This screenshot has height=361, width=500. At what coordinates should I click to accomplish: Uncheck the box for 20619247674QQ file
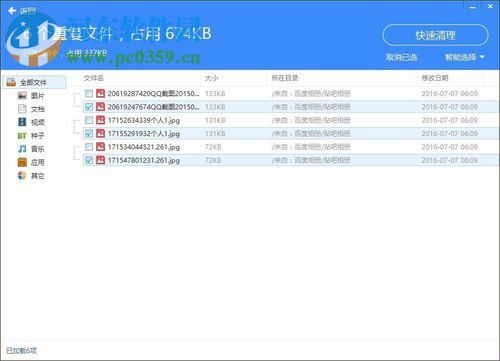point(89,107)
